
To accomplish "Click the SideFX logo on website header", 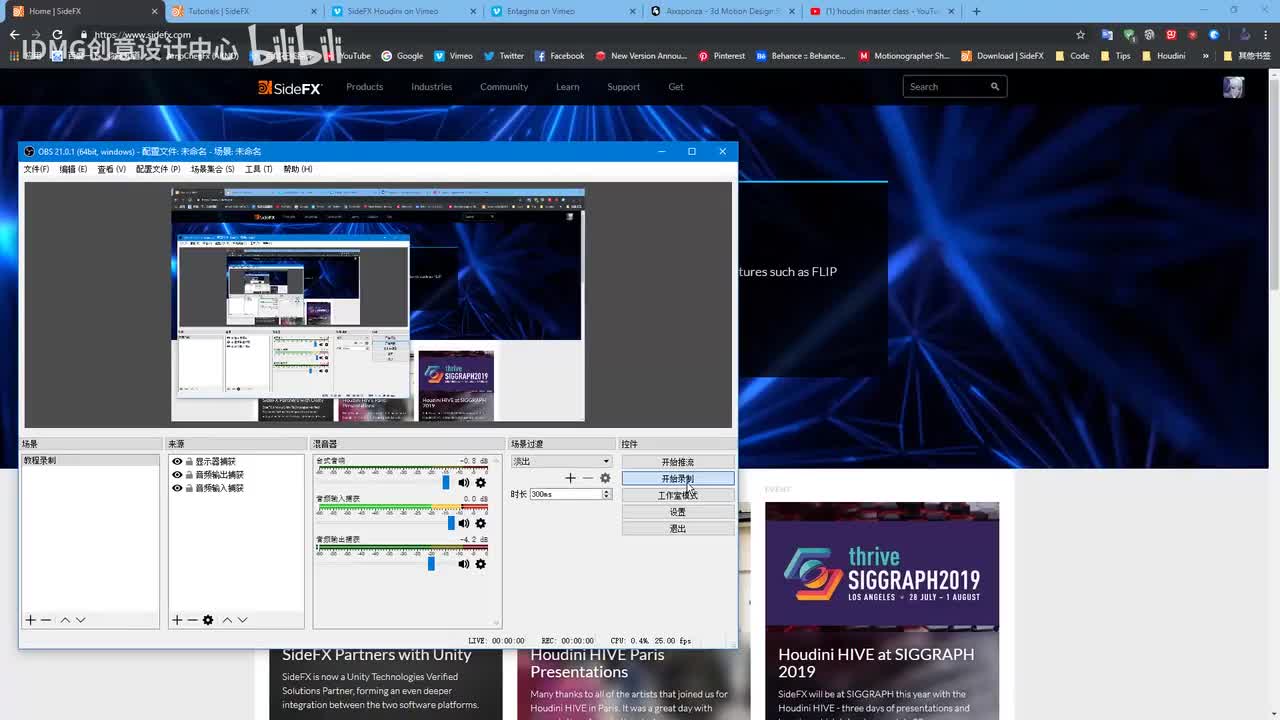I will tap(290, 88).
